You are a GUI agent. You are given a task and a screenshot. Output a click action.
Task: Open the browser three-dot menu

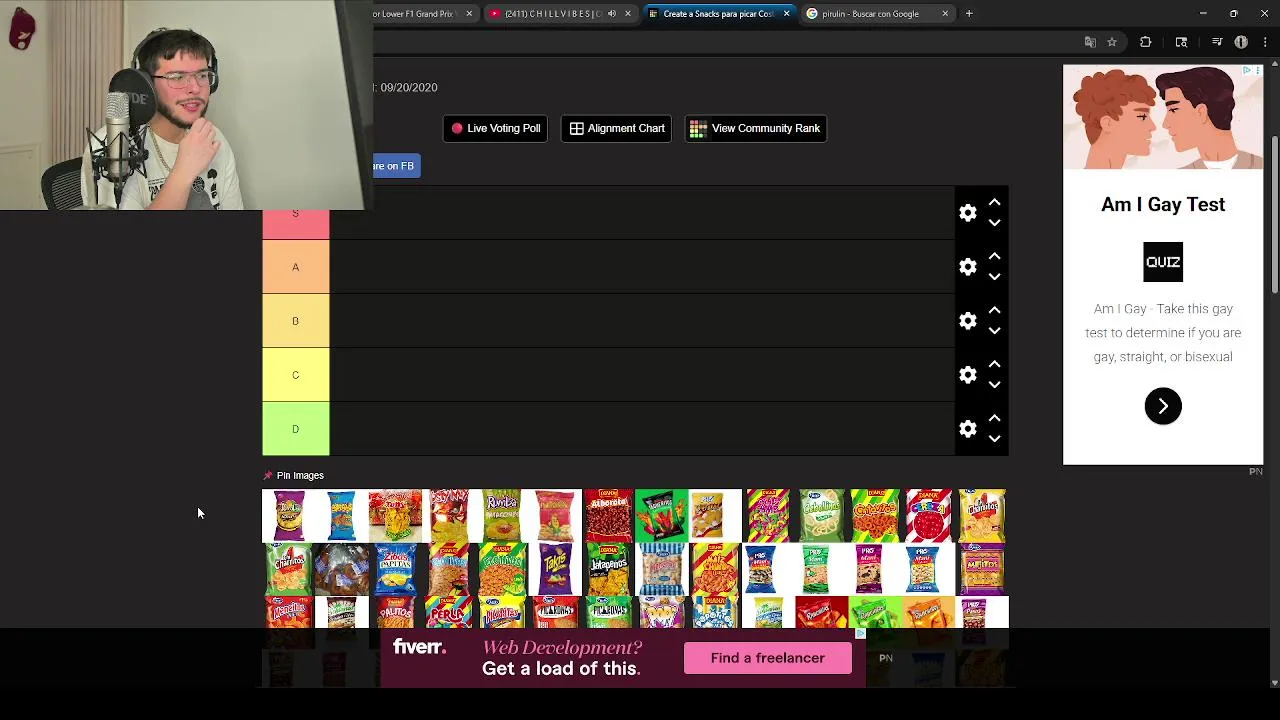tap(1265, 42)
